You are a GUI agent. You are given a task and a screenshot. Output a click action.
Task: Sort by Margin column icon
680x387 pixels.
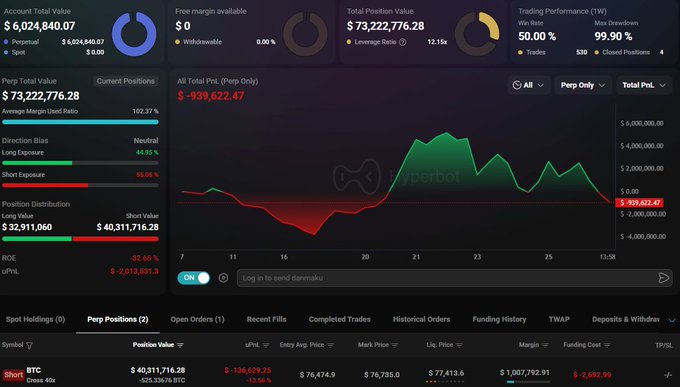545,345
